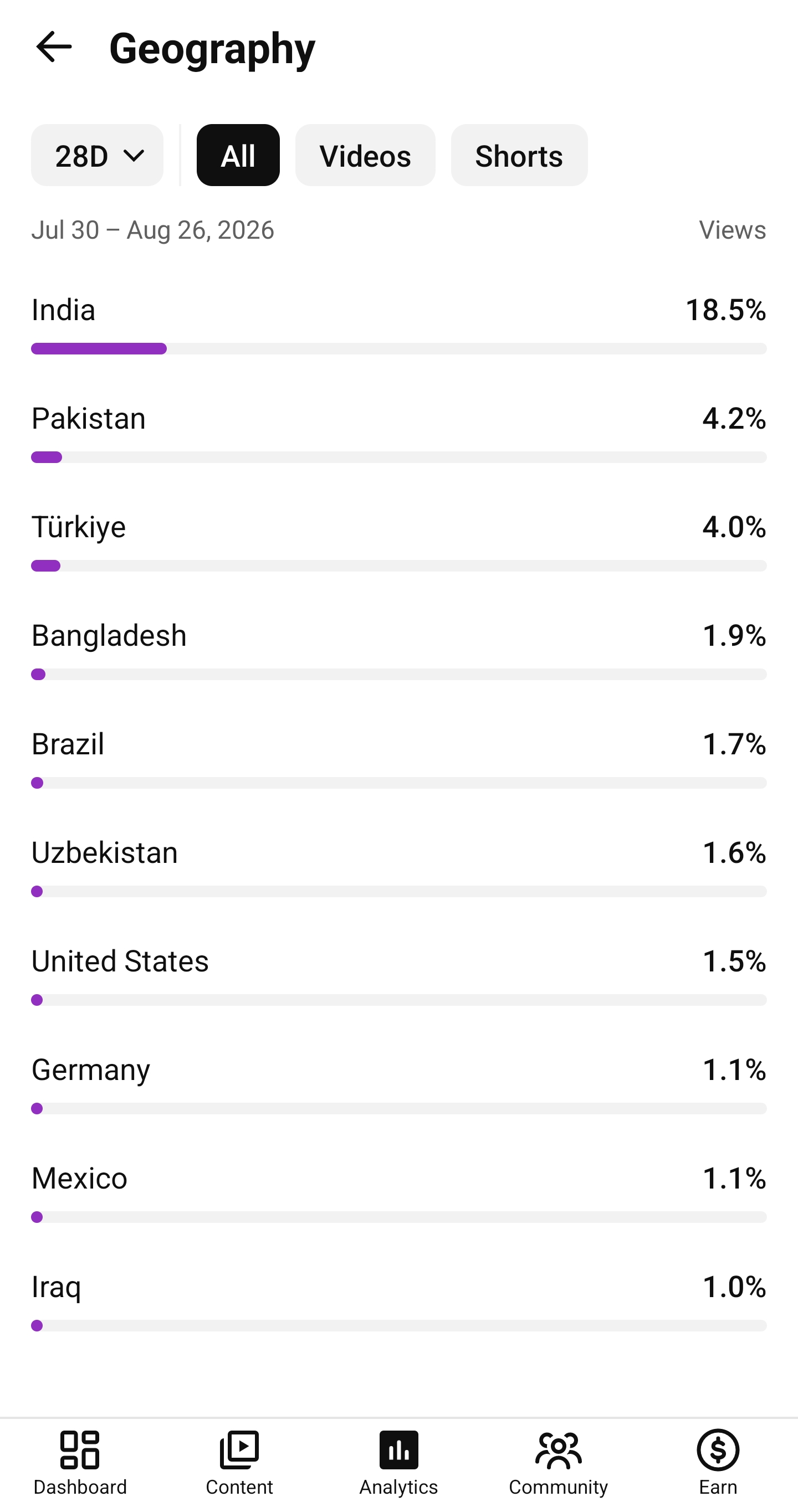Open the Earn dollar icon
This screenshot has height=1512, width=798.
tap(718, 1450)
